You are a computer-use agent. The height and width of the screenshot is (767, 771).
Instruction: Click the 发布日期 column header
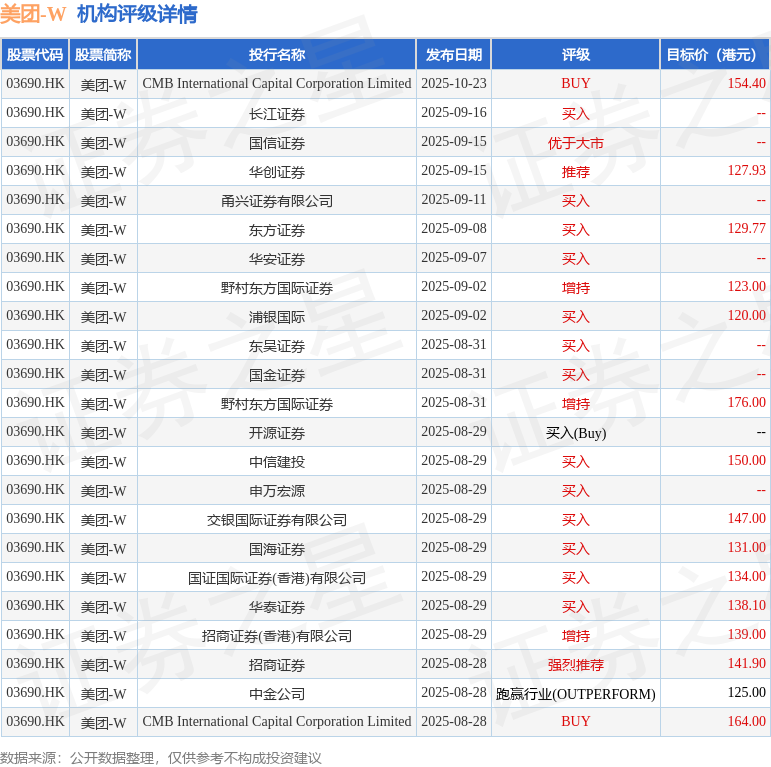coord(454,55)
